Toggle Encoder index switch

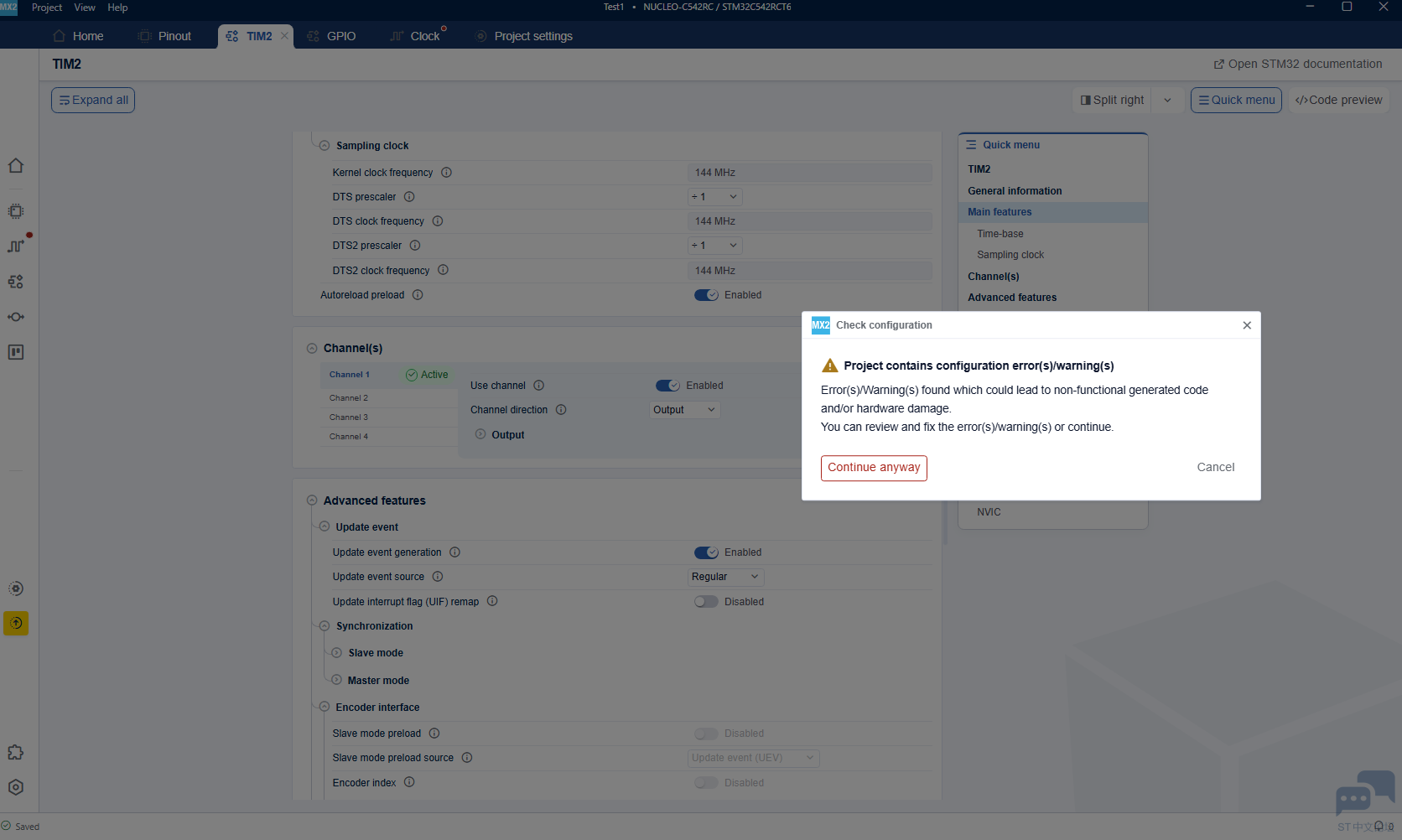click(x=706, y=783)
